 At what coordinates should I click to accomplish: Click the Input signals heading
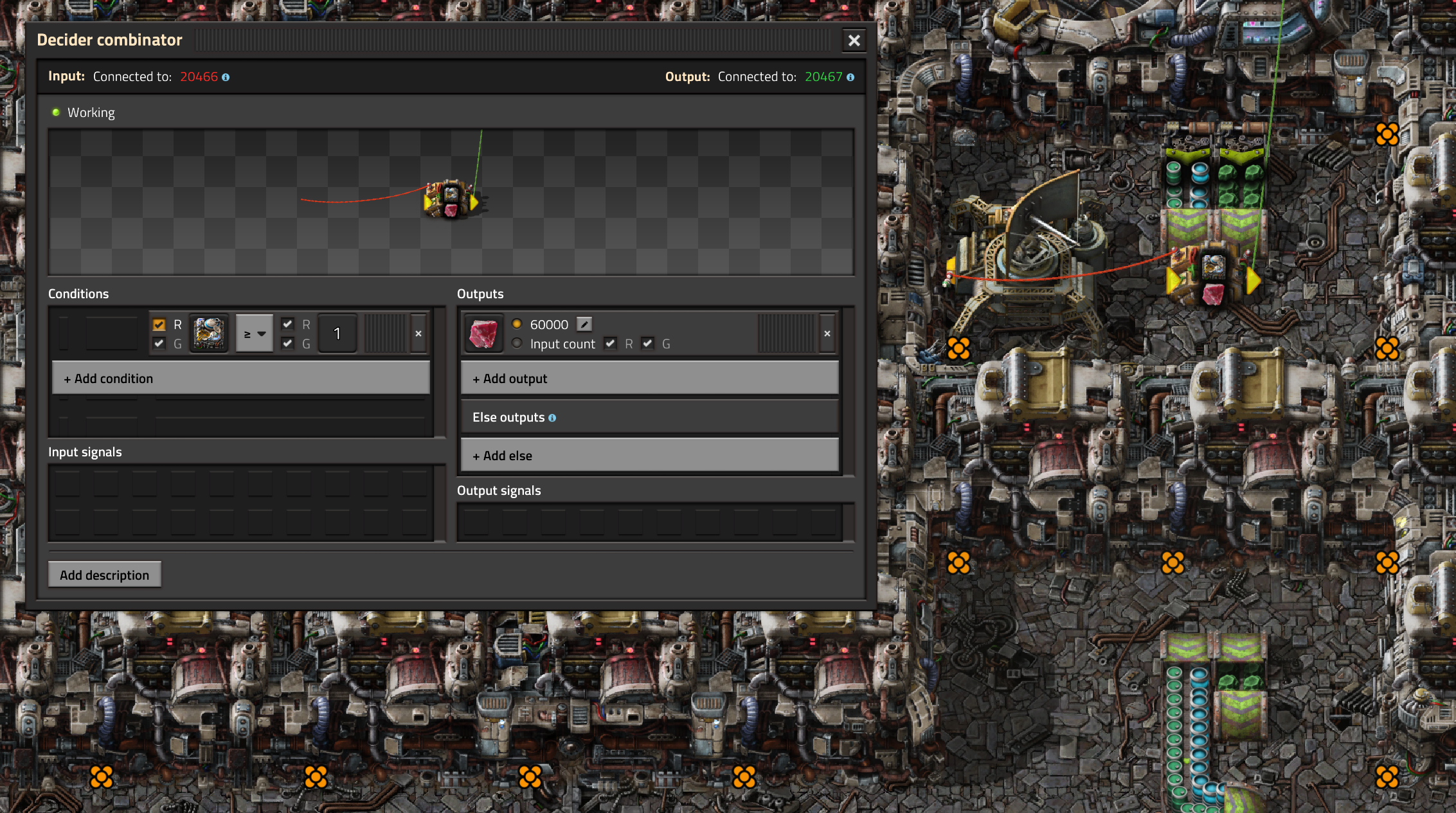pyautogui.click(x=85, y=452)
